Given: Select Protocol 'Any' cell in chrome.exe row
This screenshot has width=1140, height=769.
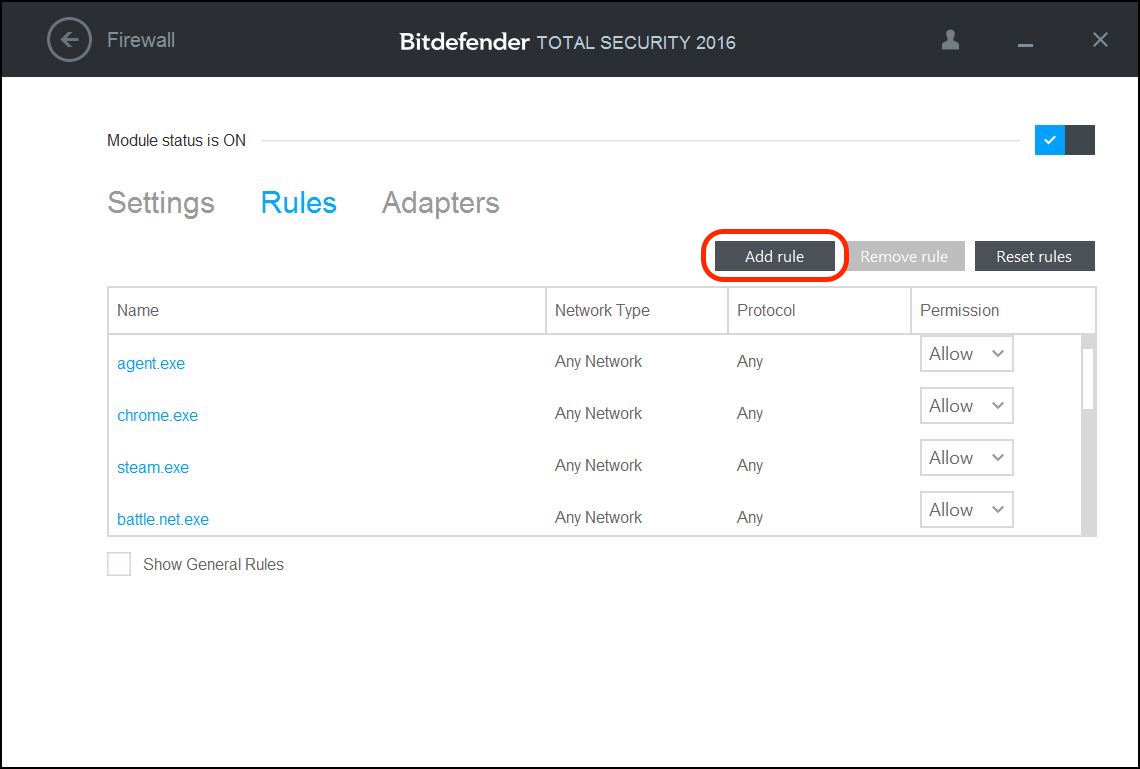Looking at the screenshot, I should point(750,414).
